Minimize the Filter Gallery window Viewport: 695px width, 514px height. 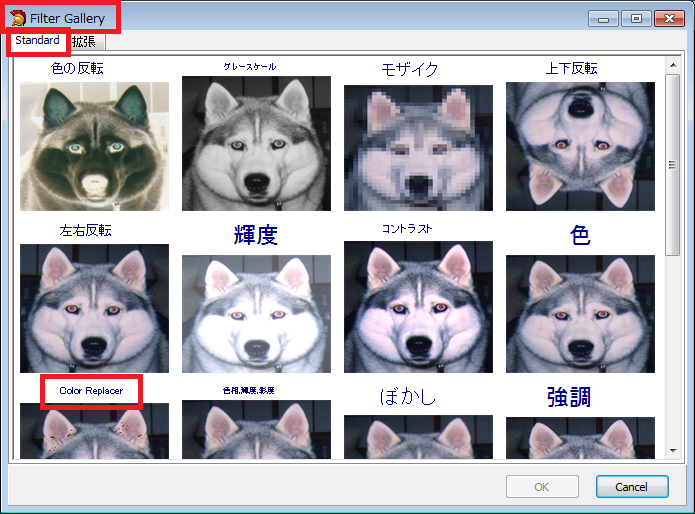point(603,19)
